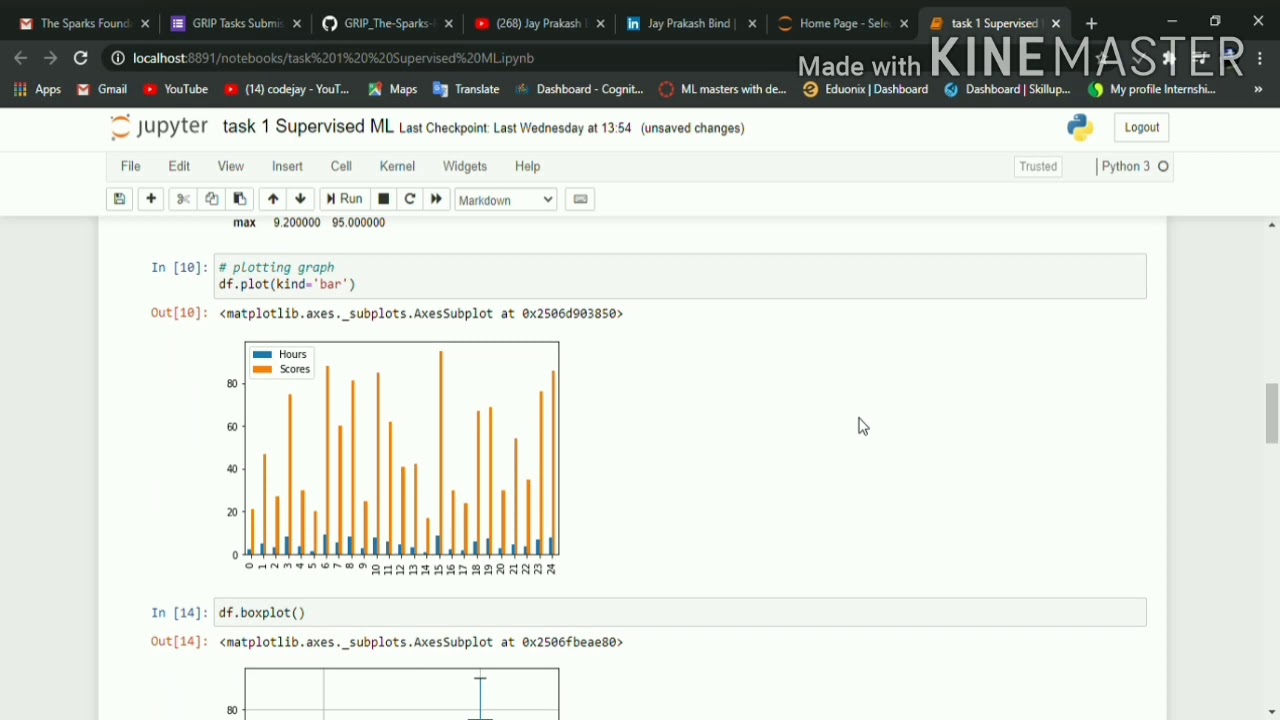
Task: Open the File menu
Action: point(131,166)
